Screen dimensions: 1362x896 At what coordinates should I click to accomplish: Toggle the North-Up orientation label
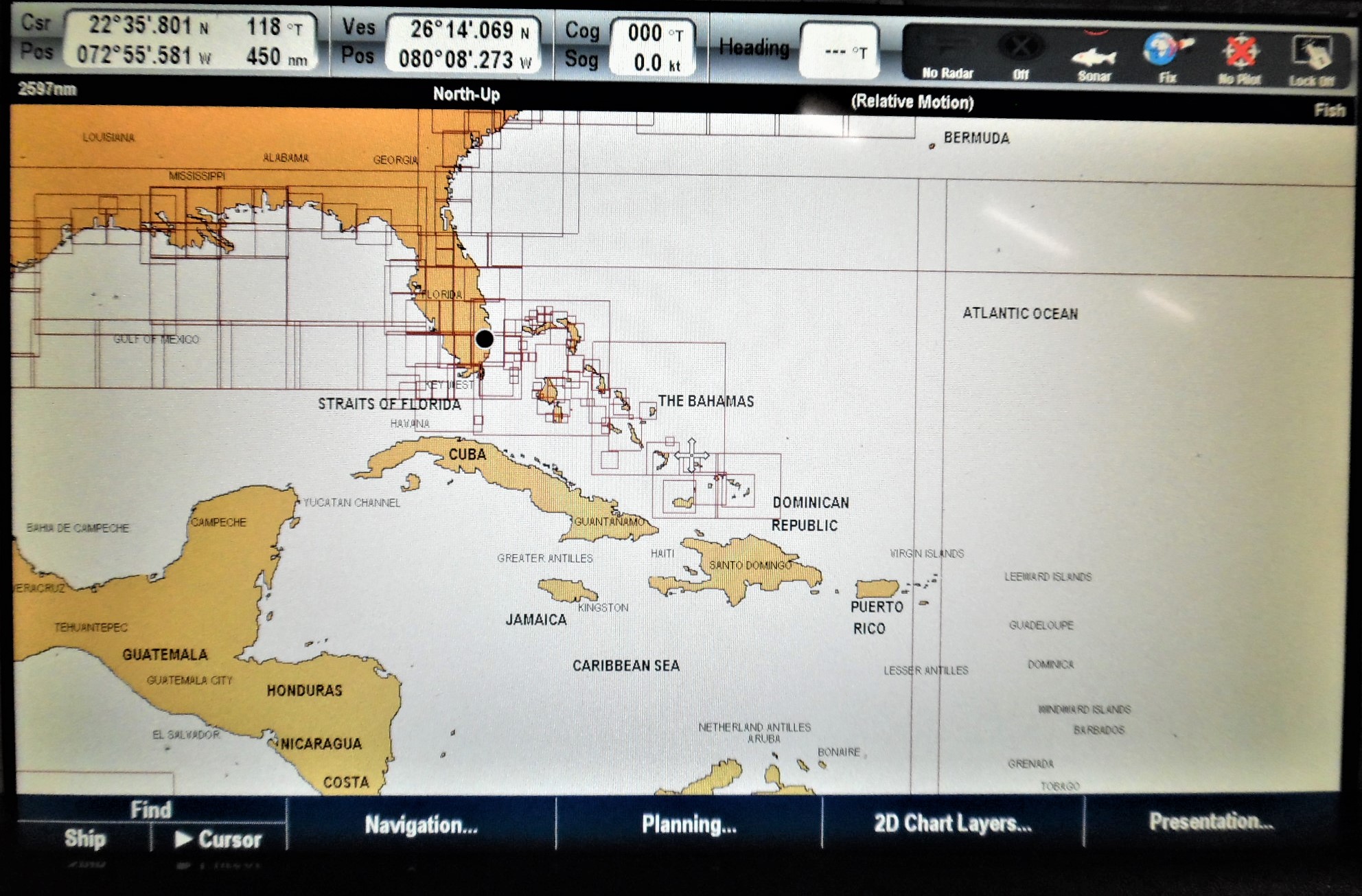point(466,95)
